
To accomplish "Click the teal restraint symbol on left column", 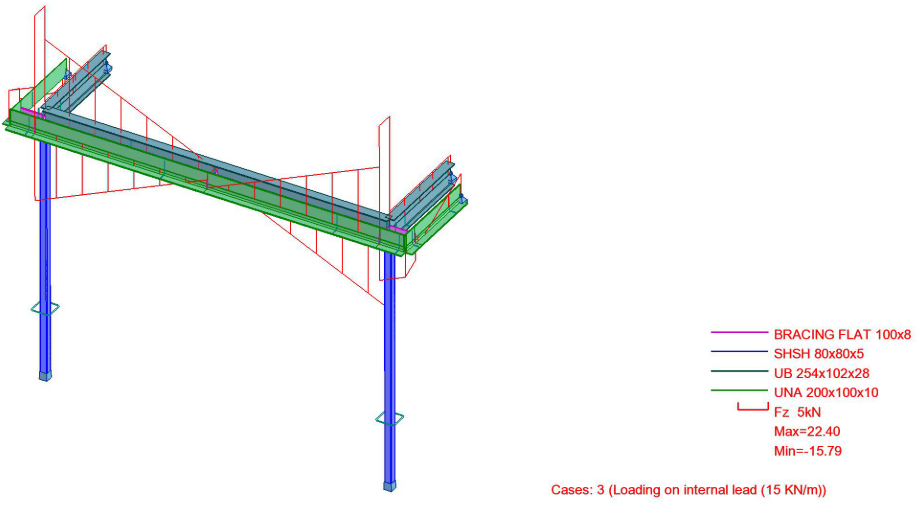I will tap(45, 308).
